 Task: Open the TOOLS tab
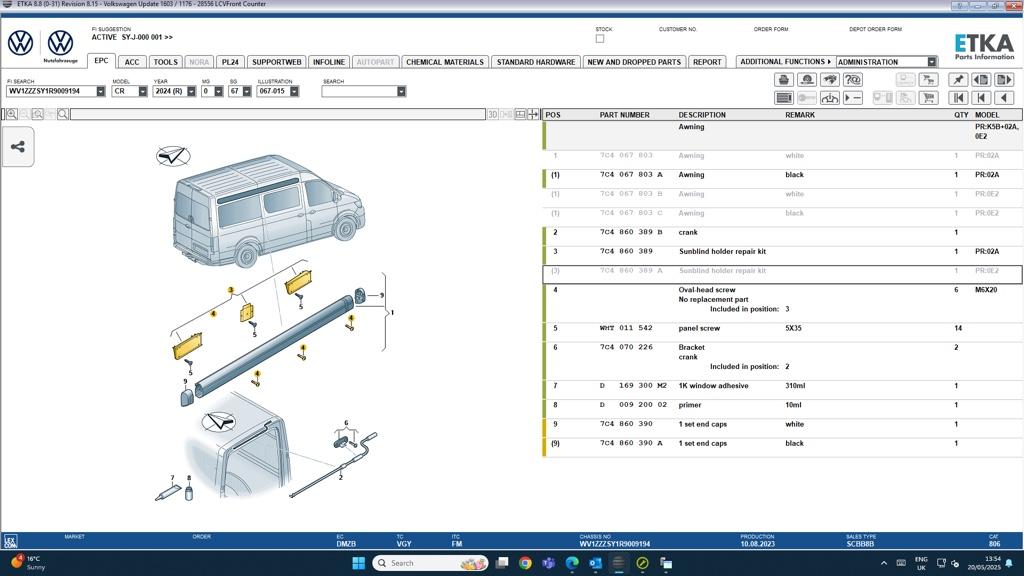pyautogui.click(x=165, y=62)
